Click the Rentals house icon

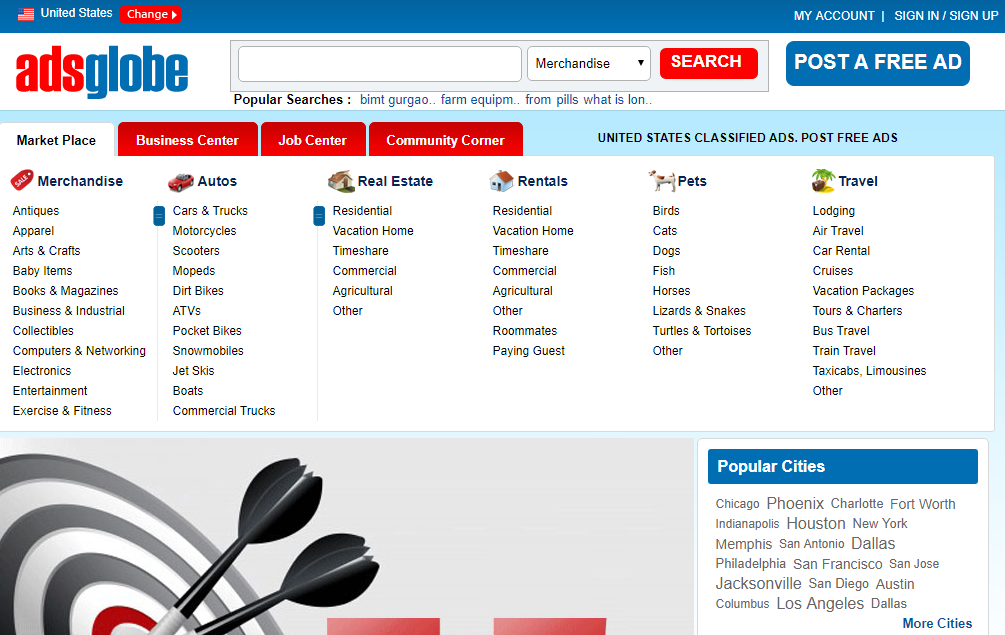click(501, 181)
